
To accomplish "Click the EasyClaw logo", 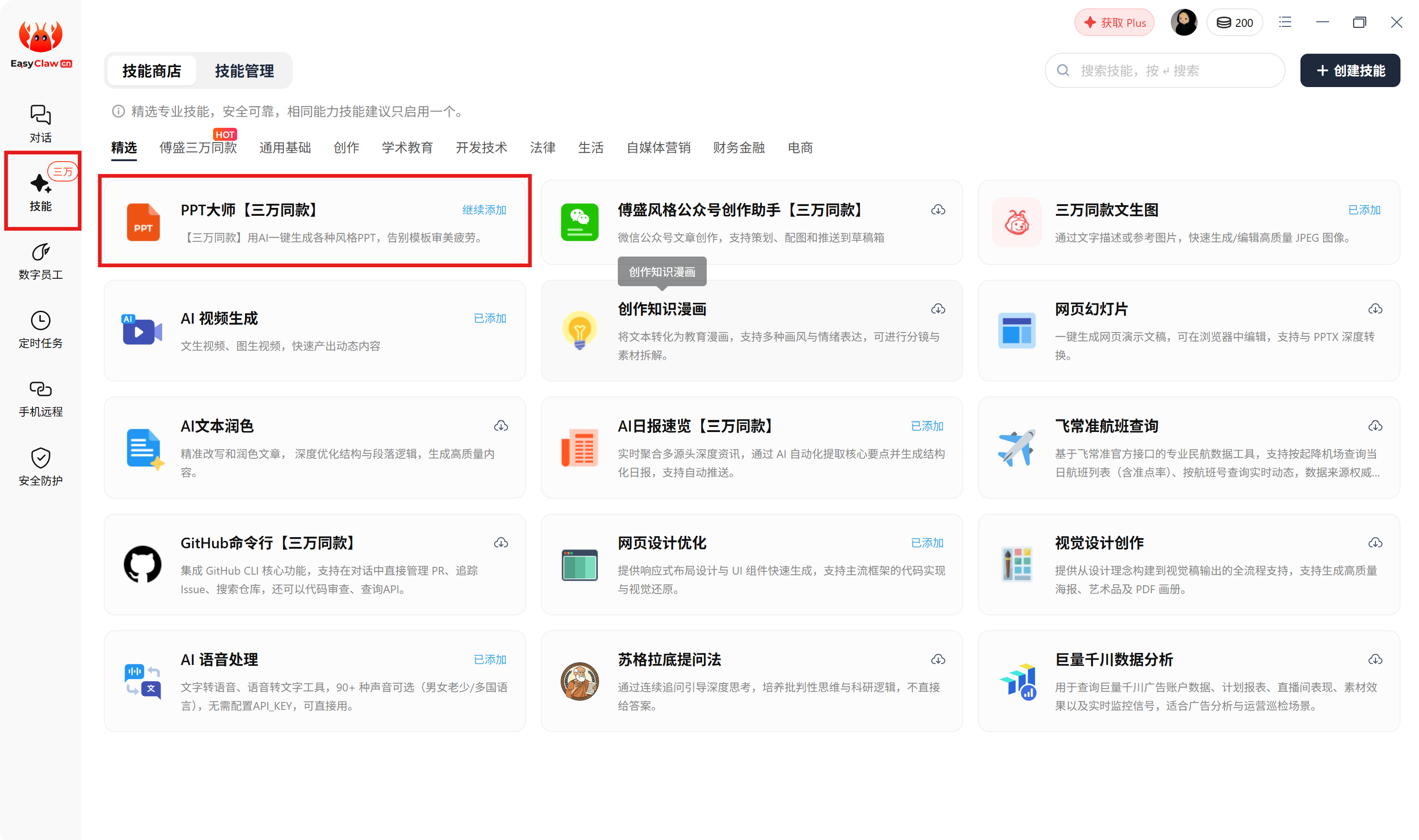I will 41,44.
